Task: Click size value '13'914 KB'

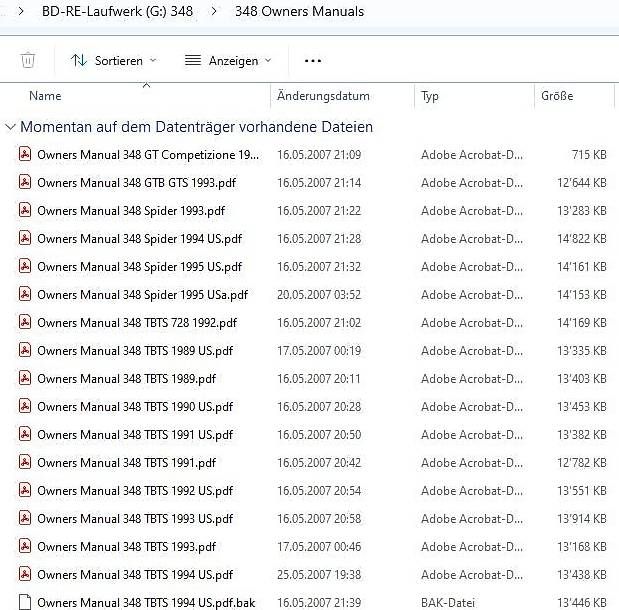Action: [x=581, y=518]
